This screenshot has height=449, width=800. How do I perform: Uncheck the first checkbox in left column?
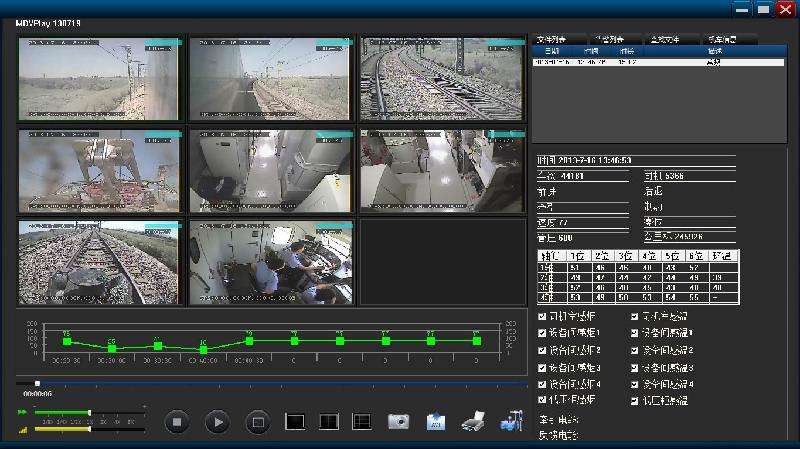[x=542, y=316]
